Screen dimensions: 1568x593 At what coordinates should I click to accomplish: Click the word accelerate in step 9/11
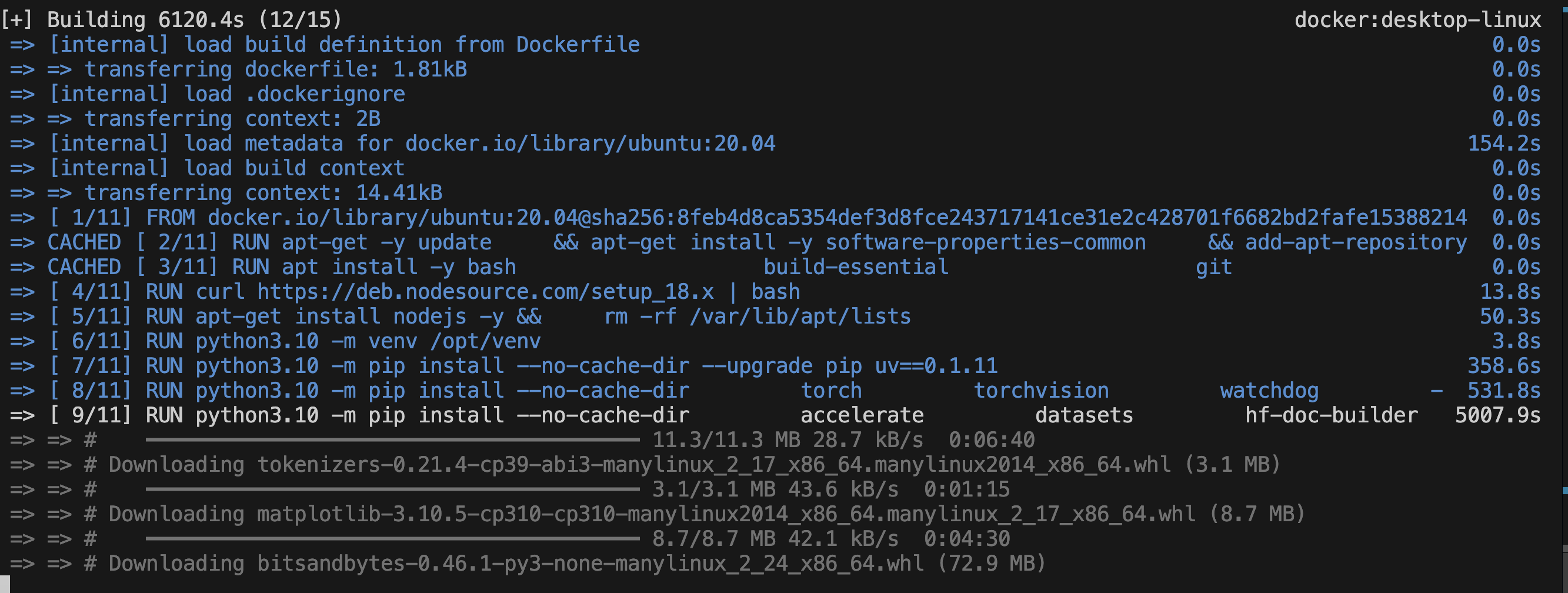(x=862, y=415)
